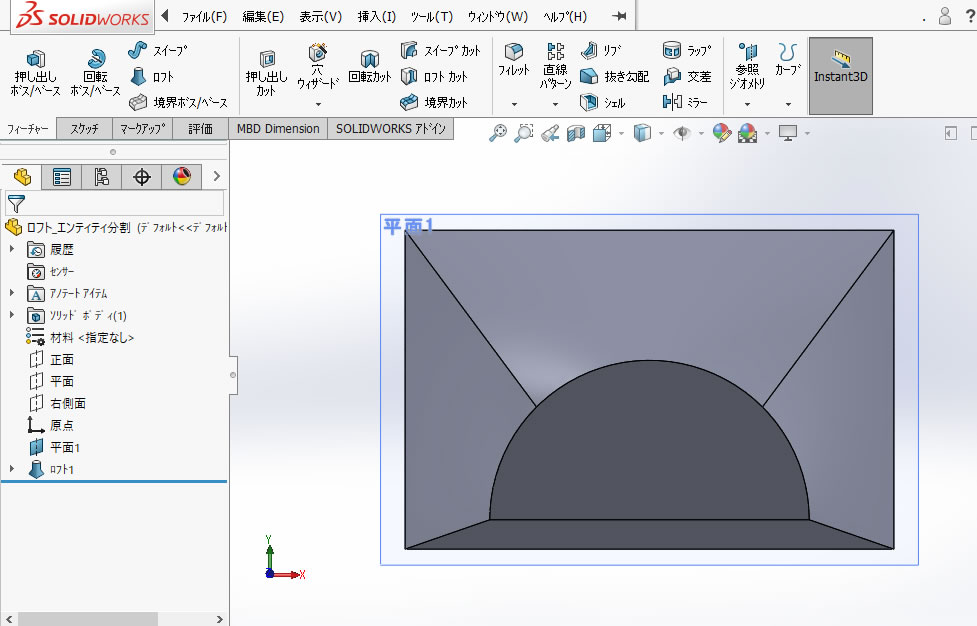
Task: Select 押し出しボス/ベース extrude tool
Action: click(x=36, y=74)
